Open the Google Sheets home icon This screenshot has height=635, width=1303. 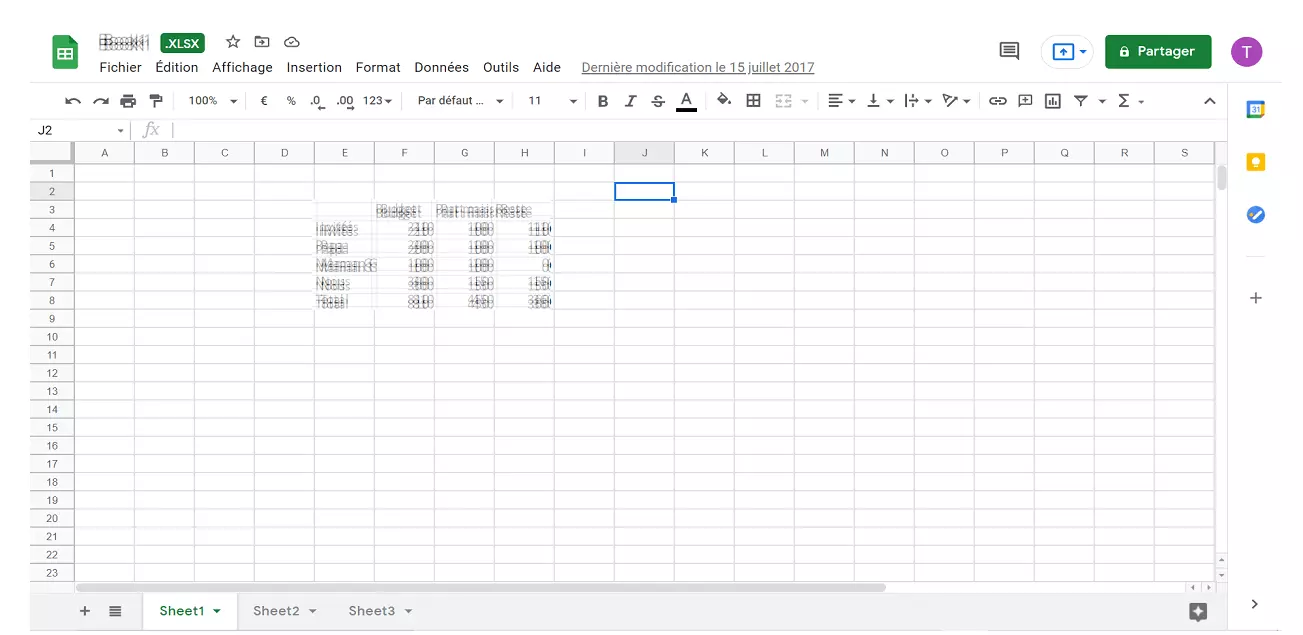click(x=65, y=52)
